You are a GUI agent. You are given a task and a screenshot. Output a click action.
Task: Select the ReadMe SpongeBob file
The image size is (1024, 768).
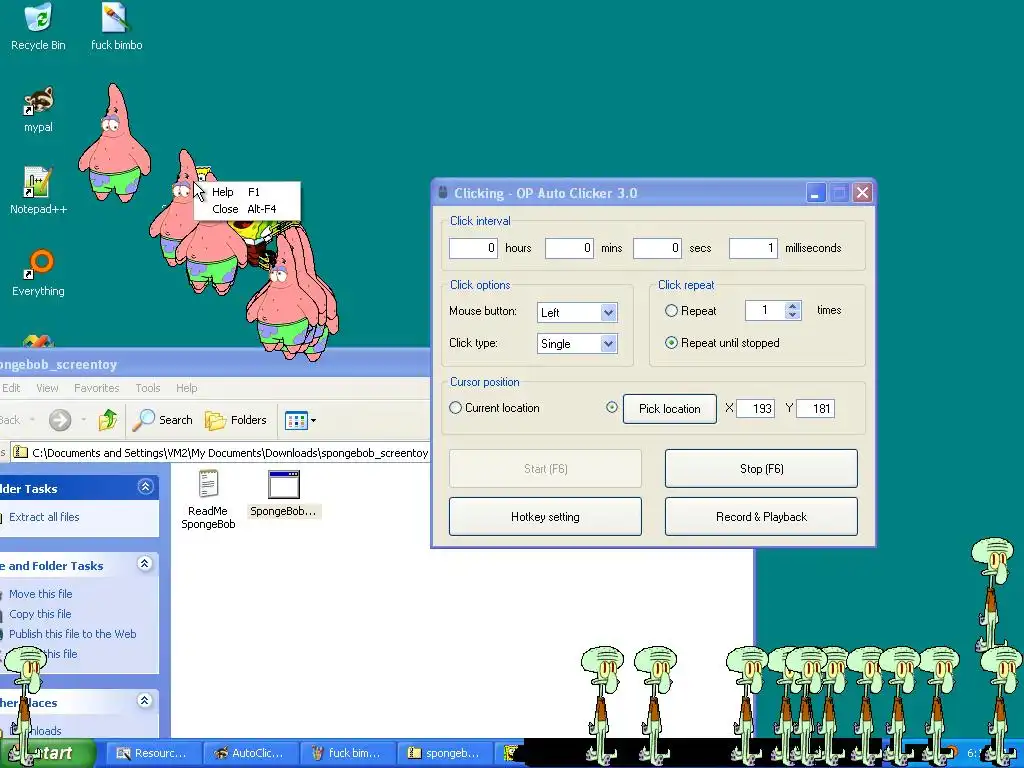tap(208, 499)
